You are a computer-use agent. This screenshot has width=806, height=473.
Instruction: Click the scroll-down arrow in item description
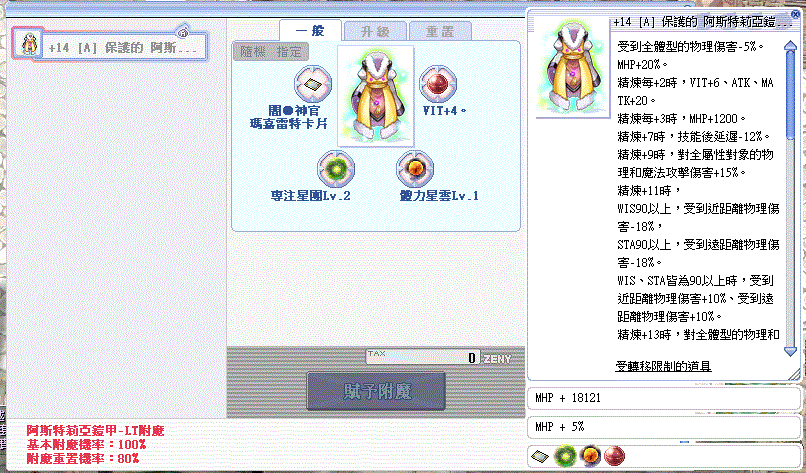pos(790,352)
